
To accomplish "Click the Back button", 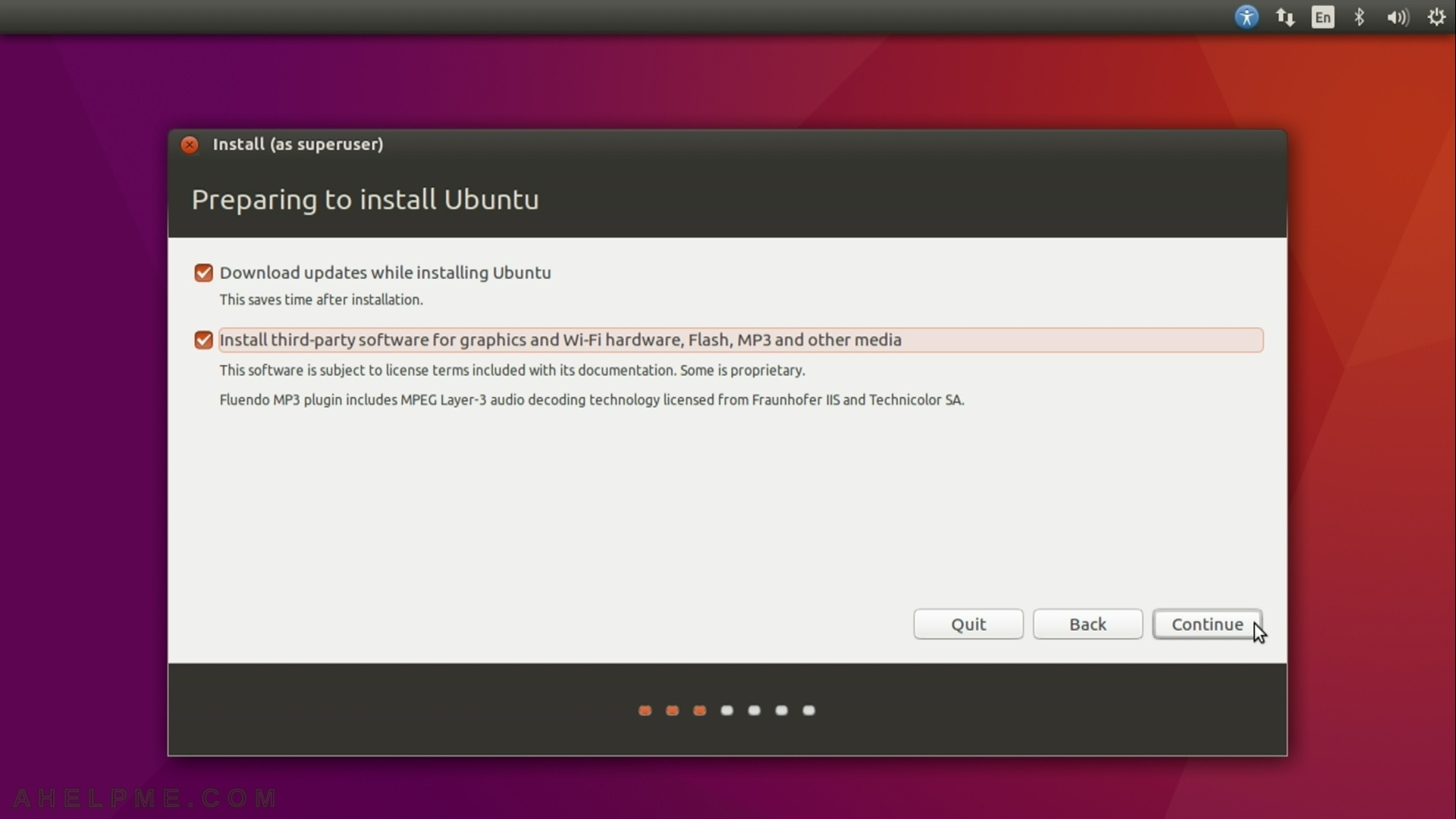I will click(x=1087, y=624).
